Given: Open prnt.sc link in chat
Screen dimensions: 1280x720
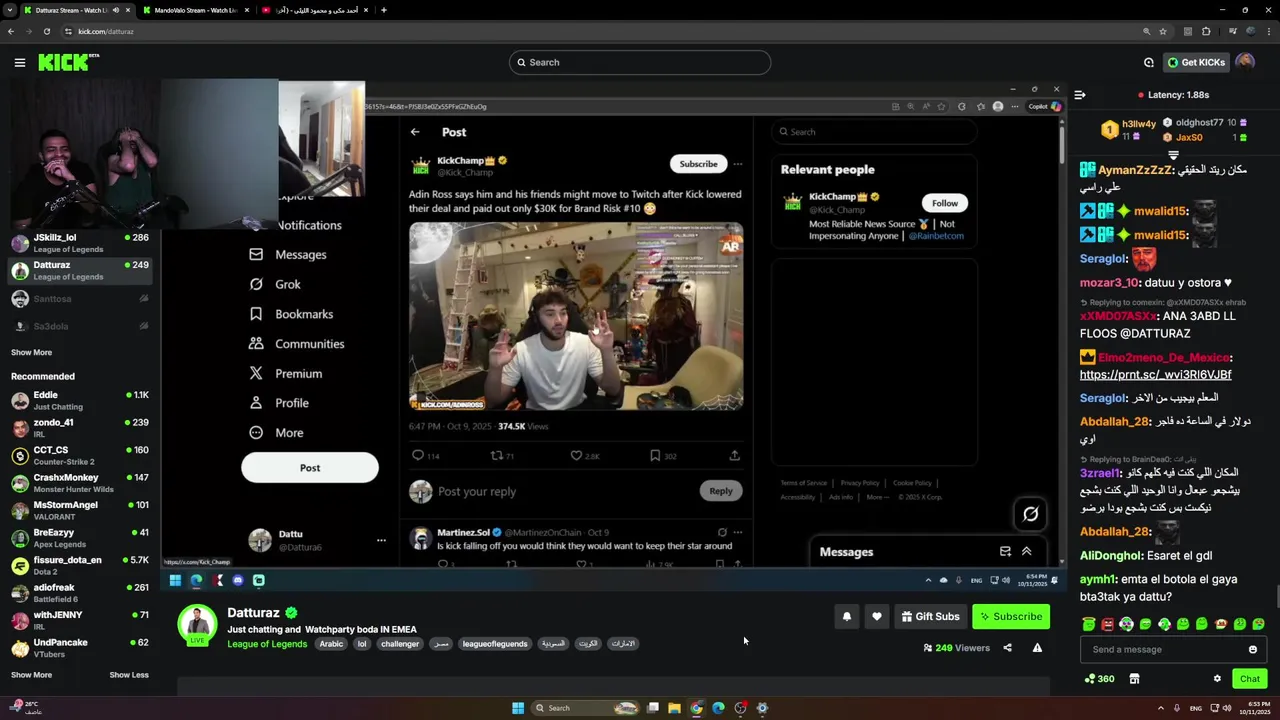Looking at the screenshot, I should [1155, 375].
